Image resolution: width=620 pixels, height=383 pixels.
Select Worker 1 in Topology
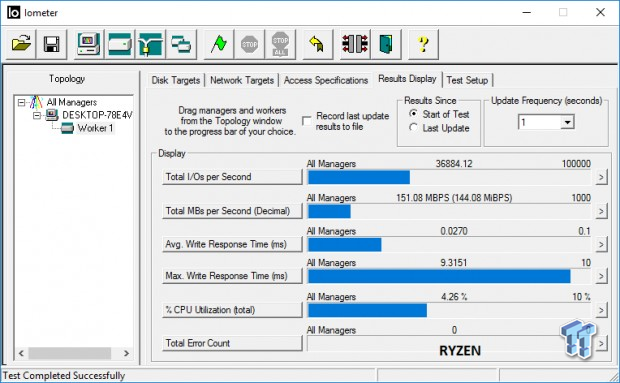95,128
